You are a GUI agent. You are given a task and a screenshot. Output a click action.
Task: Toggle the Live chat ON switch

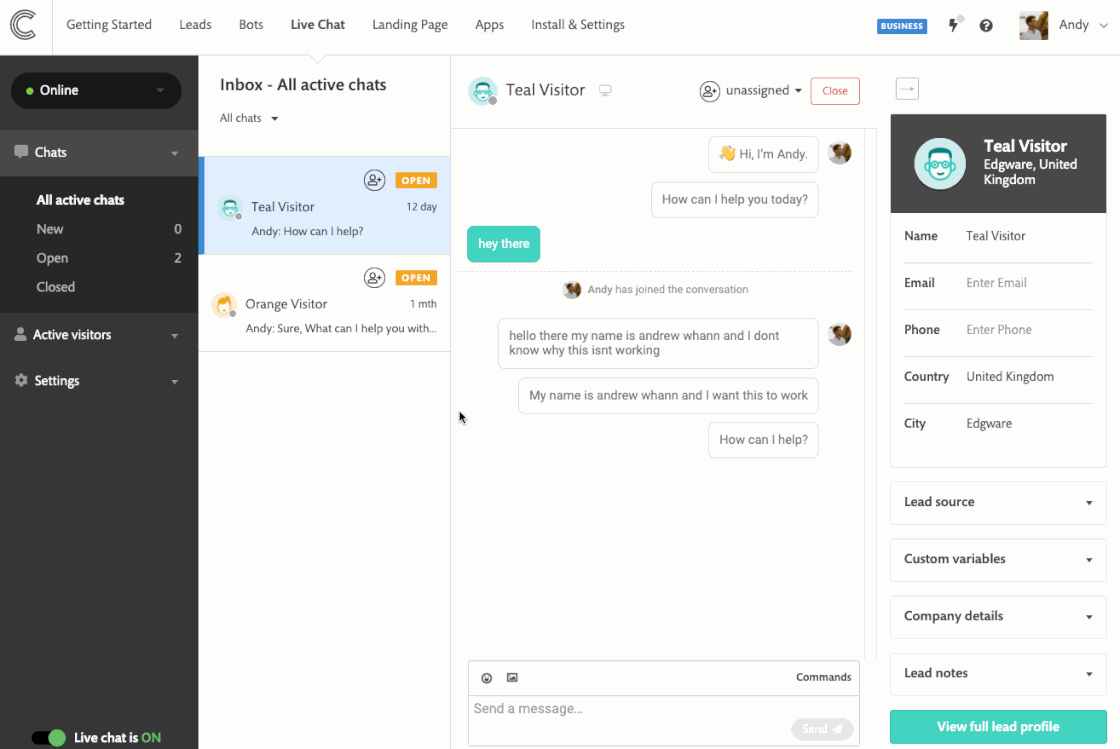[x=47, y=738]
